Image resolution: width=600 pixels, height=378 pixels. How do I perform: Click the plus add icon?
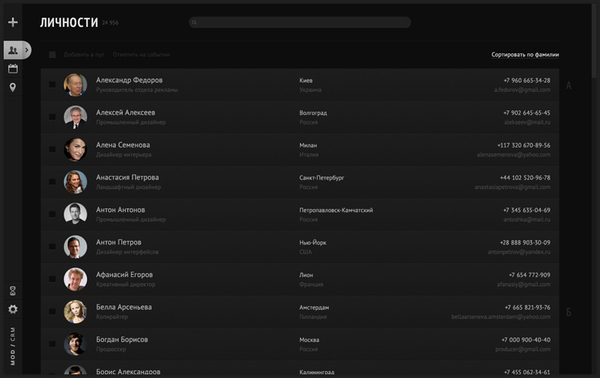(x=13, y=22)
